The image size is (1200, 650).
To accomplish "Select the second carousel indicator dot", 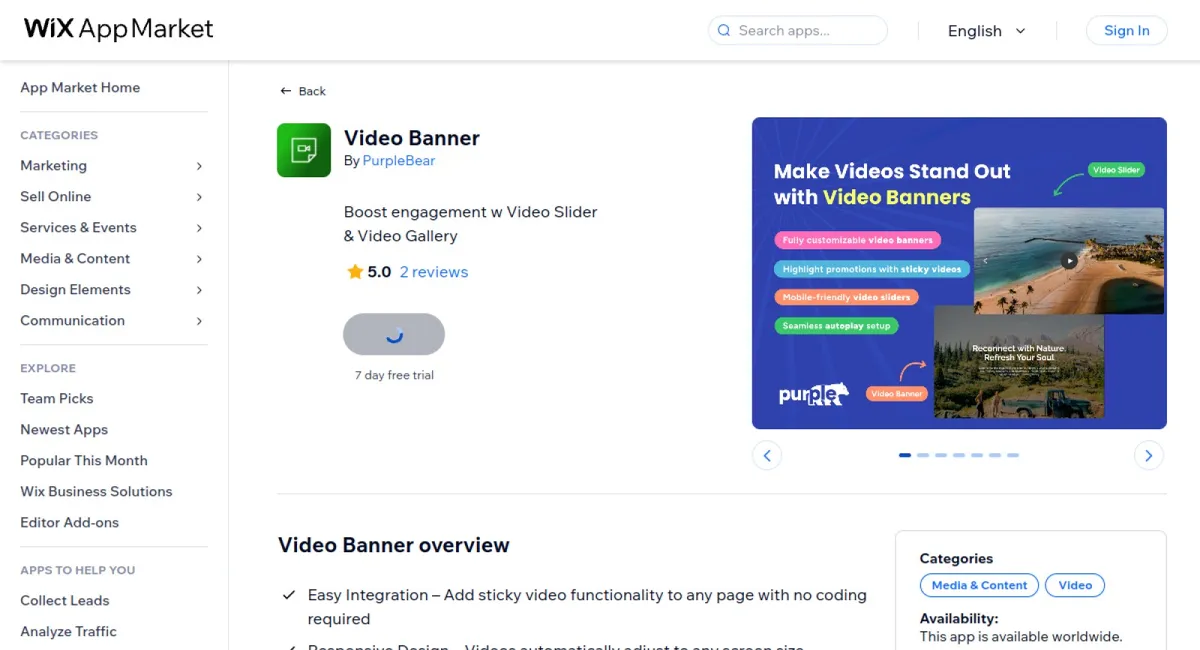I will coord(923,455).
